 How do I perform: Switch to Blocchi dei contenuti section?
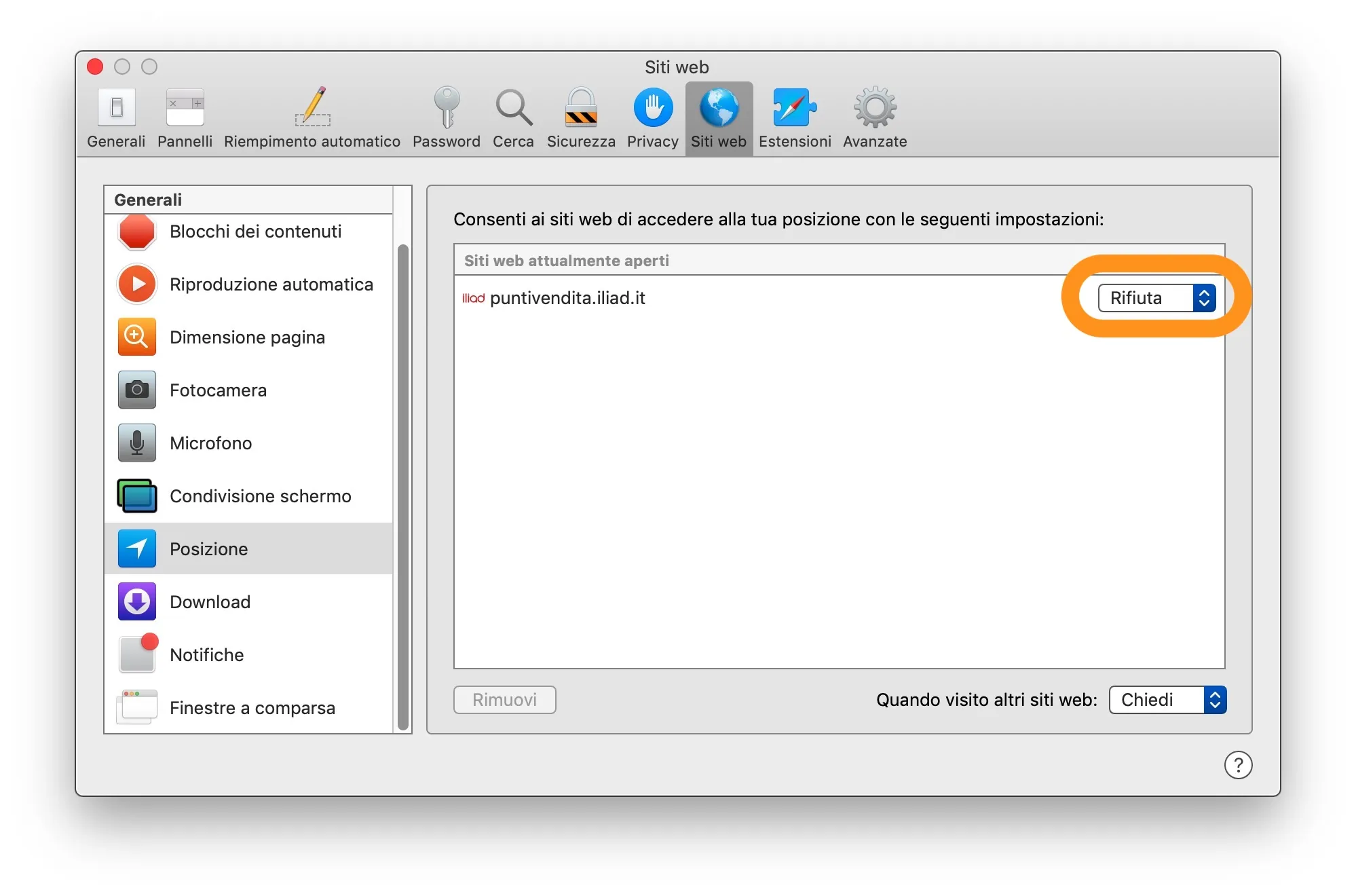pos(256,231)
